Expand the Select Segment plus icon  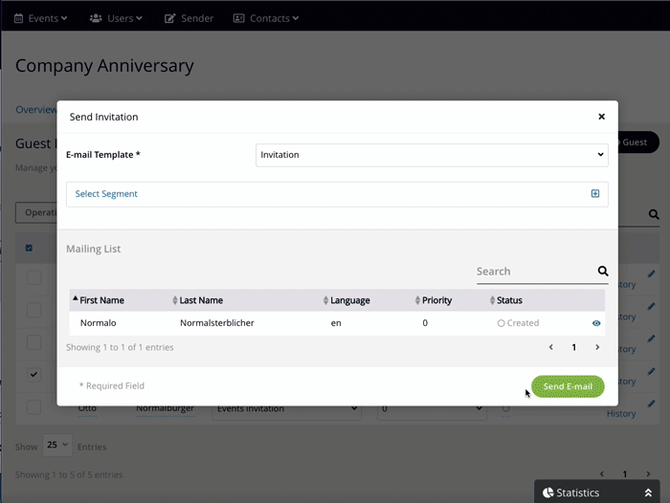[595, 194]
